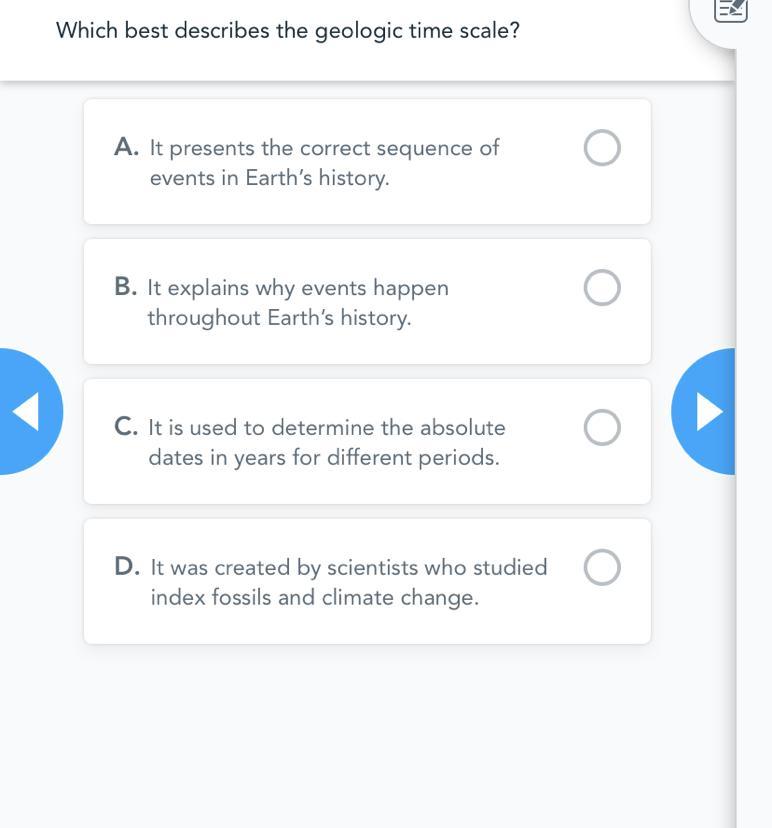Viewport: 772px width, 828px height.
Task: Choose the radio button for answer B
Action: pyautogui.click(x=602, y=288)
